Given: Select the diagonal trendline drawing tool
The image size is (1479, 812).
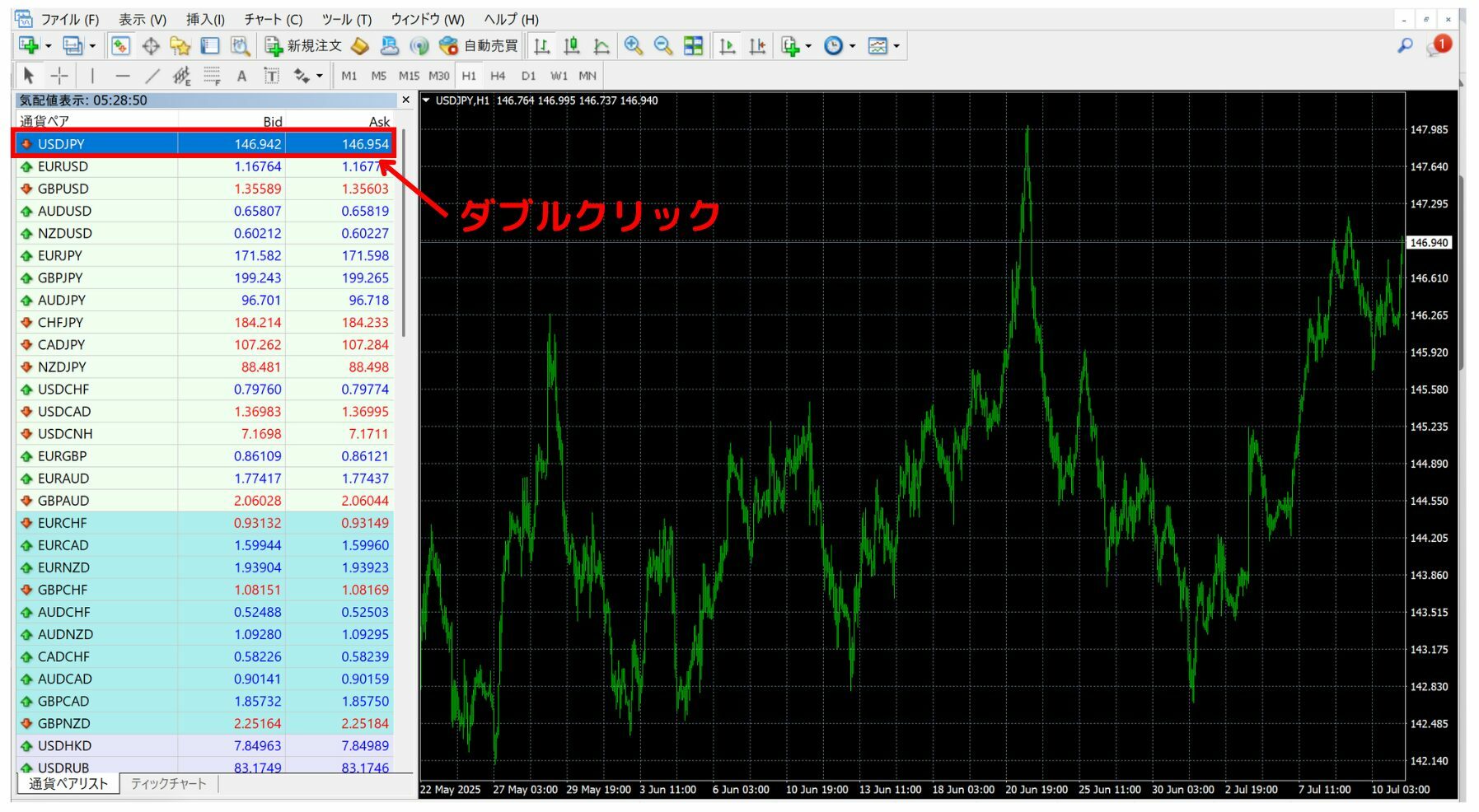Looking at the screenshot, I should [x=152, y=77].
